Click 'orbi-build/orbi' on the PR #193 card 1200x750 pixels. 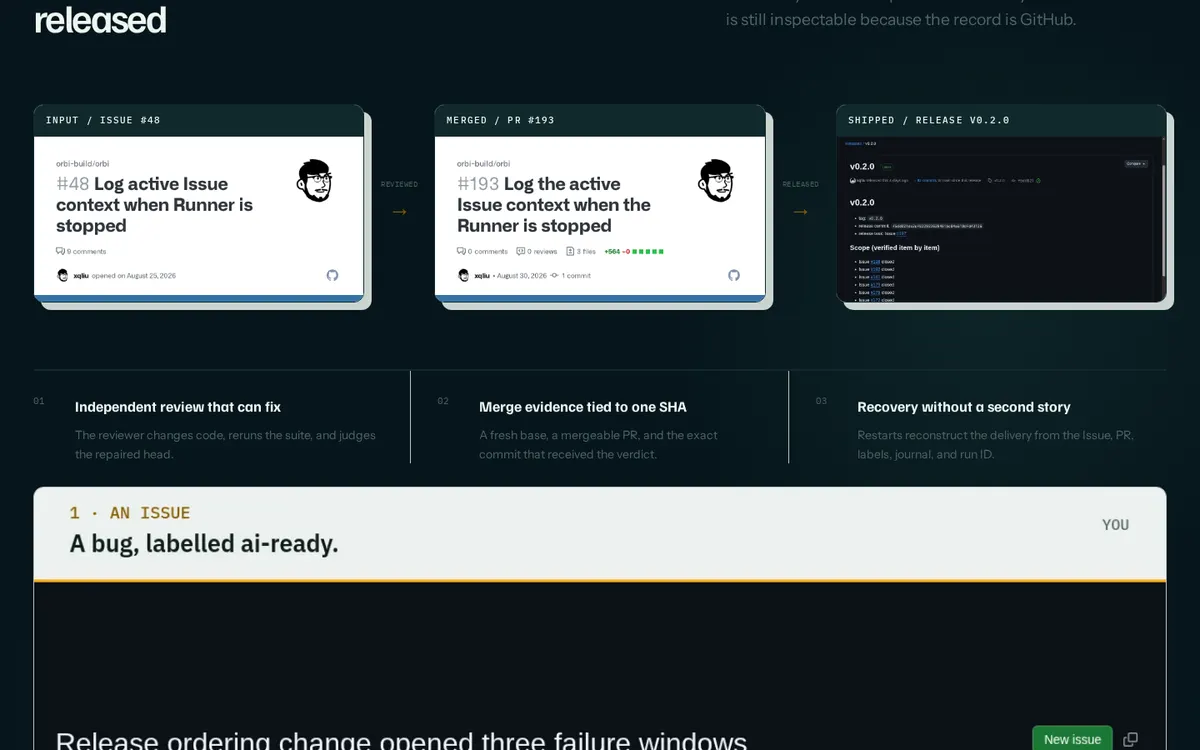[483, 163]
